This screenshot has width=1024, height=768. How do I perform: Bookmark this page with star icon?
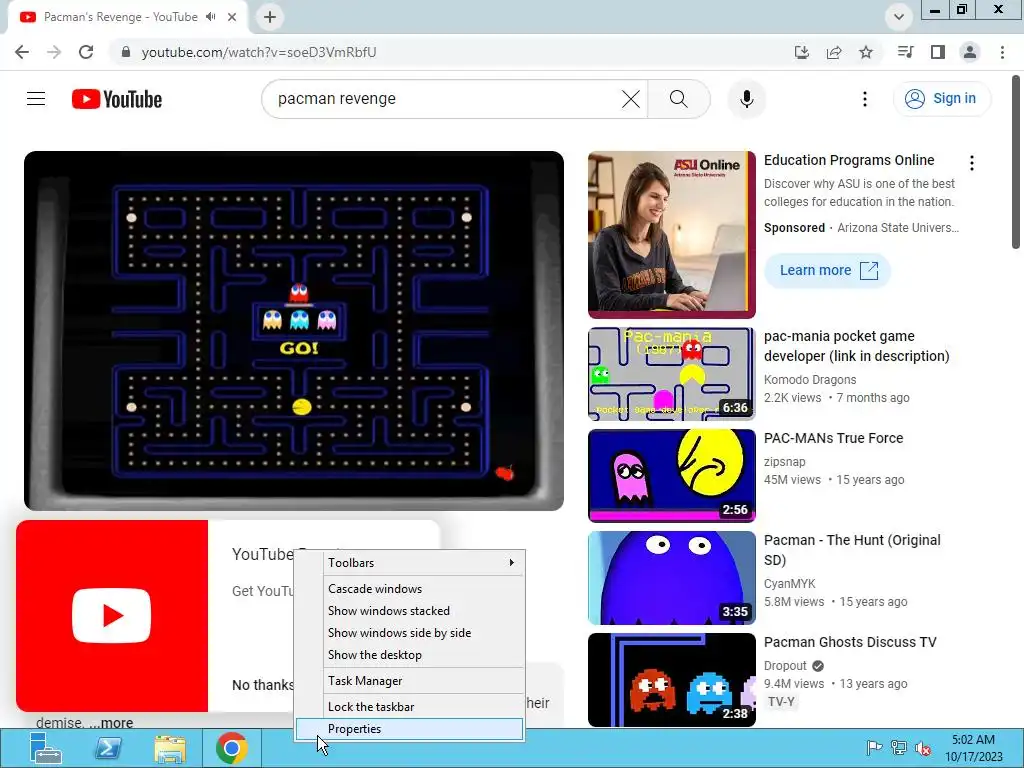866,52
